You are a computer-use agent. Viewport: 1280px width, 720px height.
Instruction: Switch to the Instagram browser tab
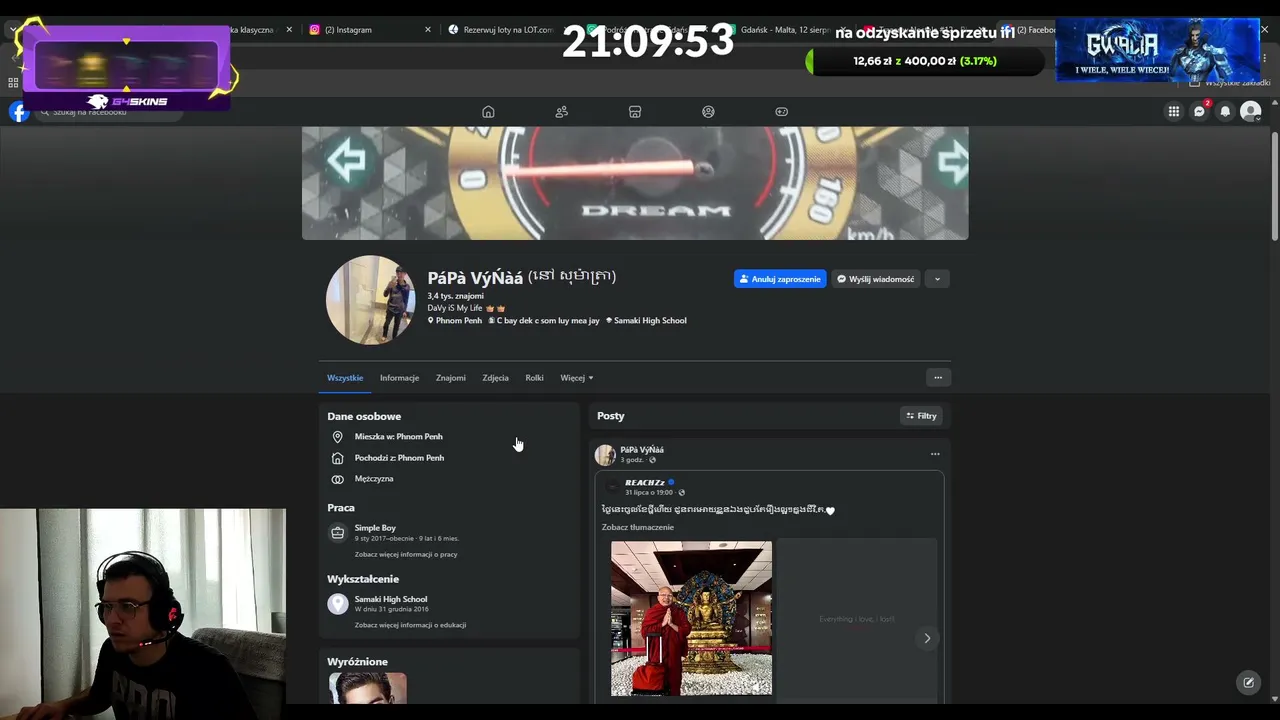pos(366,30)
